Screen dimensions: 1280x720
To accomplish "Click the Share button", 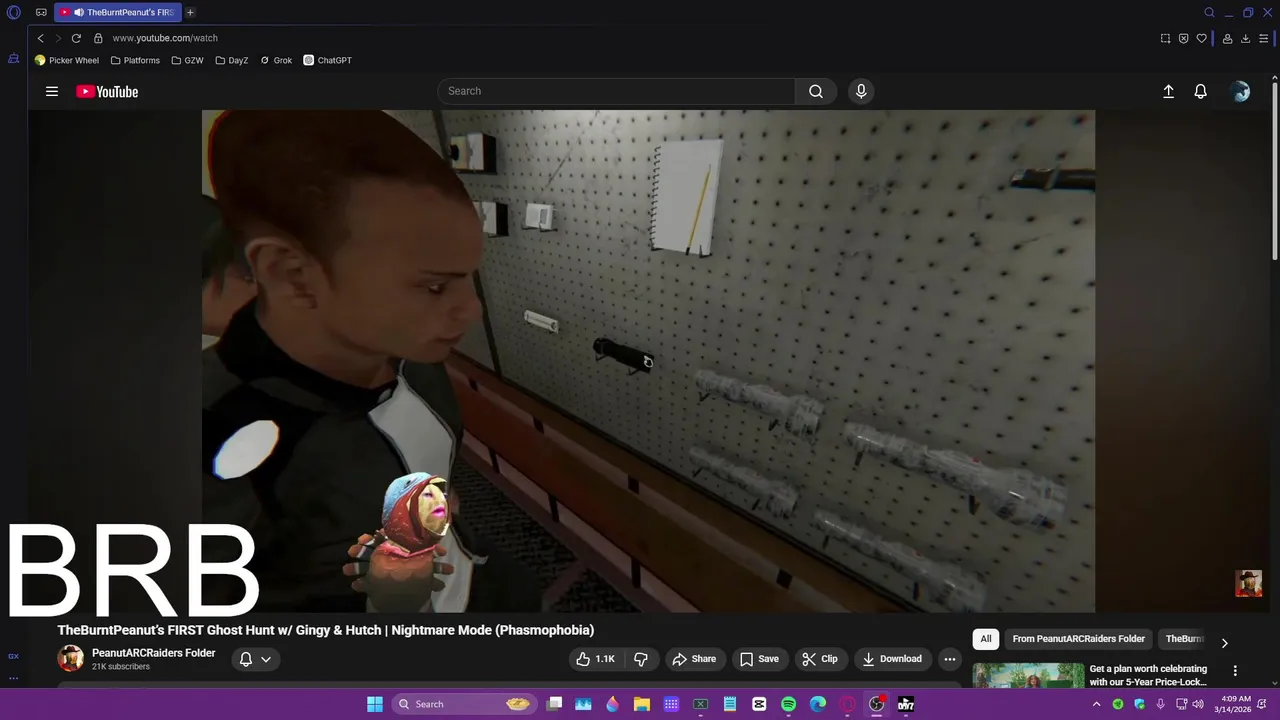I will (x=694, y=659).
